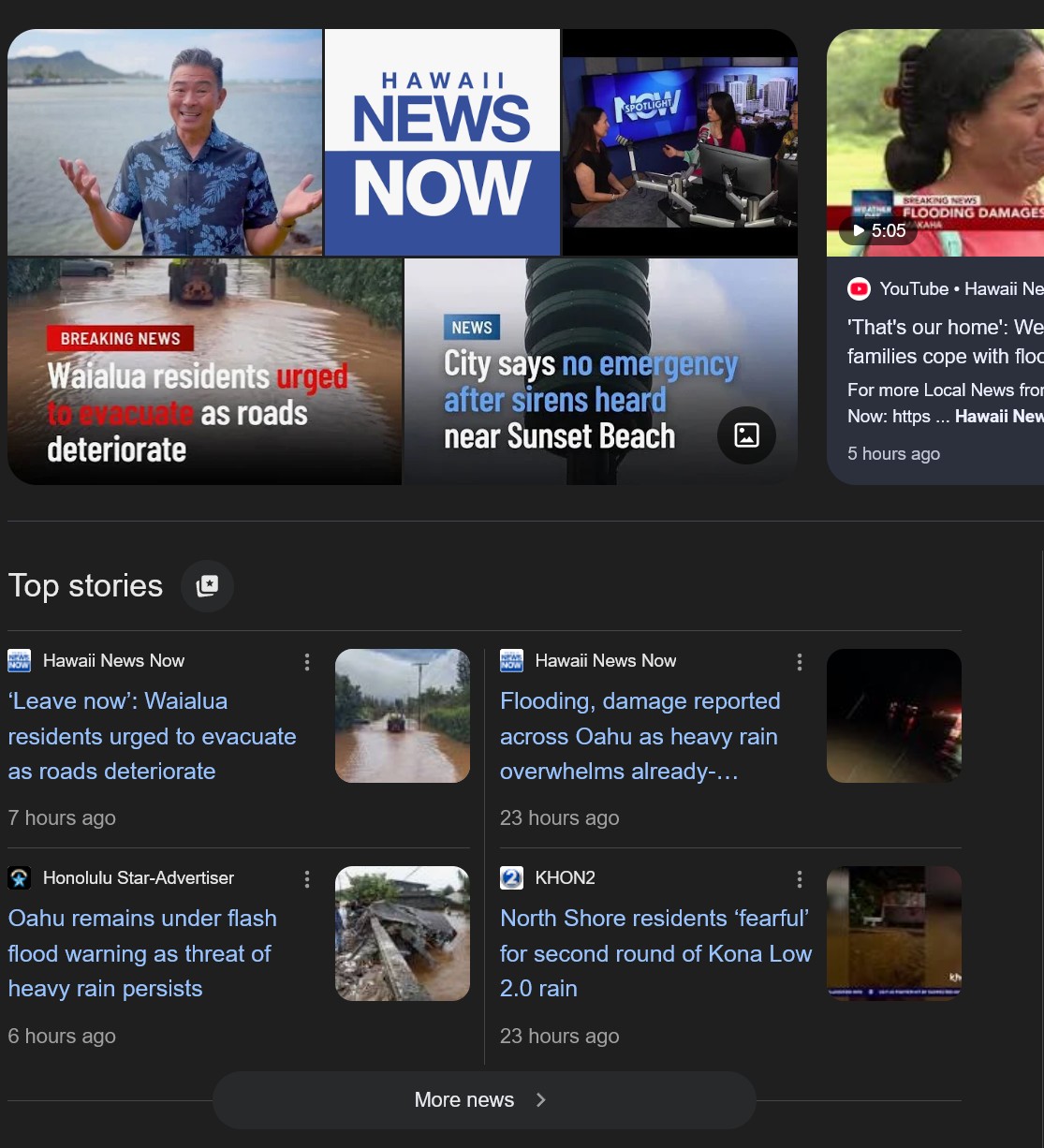This screenshot has width=1044, height=1148.
Task: Click 'YouTube • Hawaii Ne' source text on video card
Action: point(962,289)
